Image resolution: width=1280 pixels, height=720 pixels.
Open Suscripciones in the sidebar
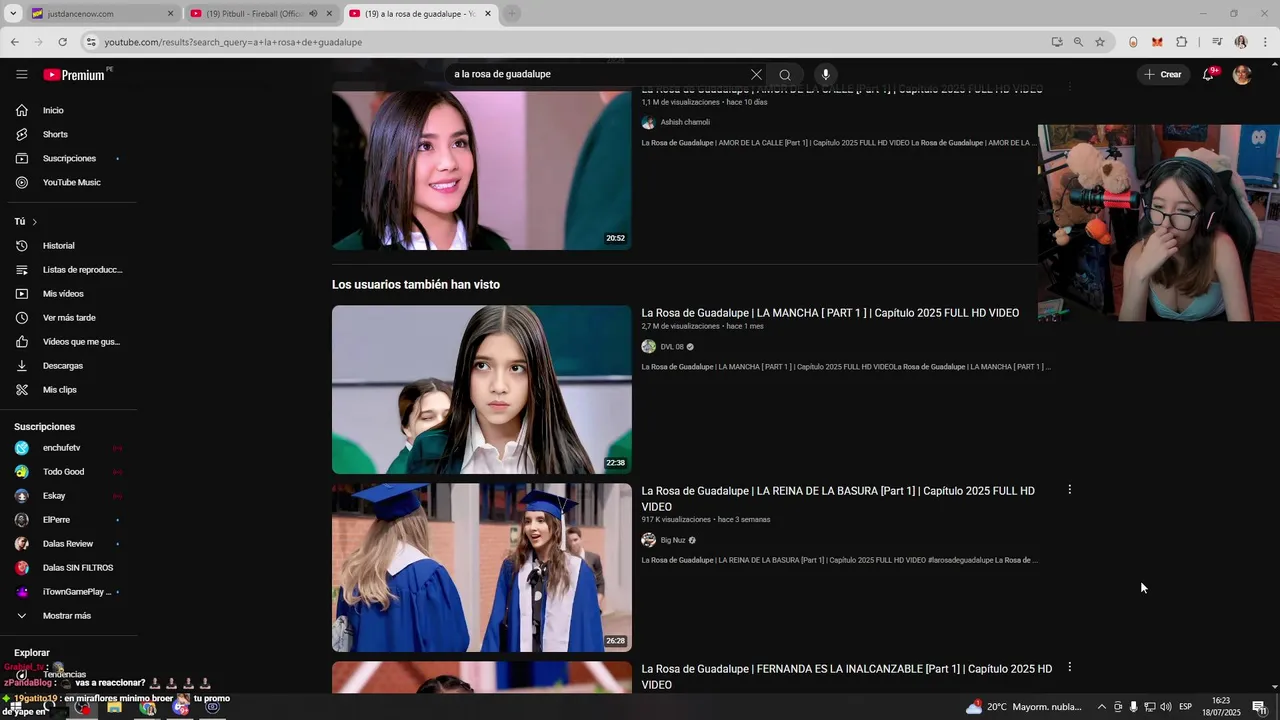[x=69, y=158]
